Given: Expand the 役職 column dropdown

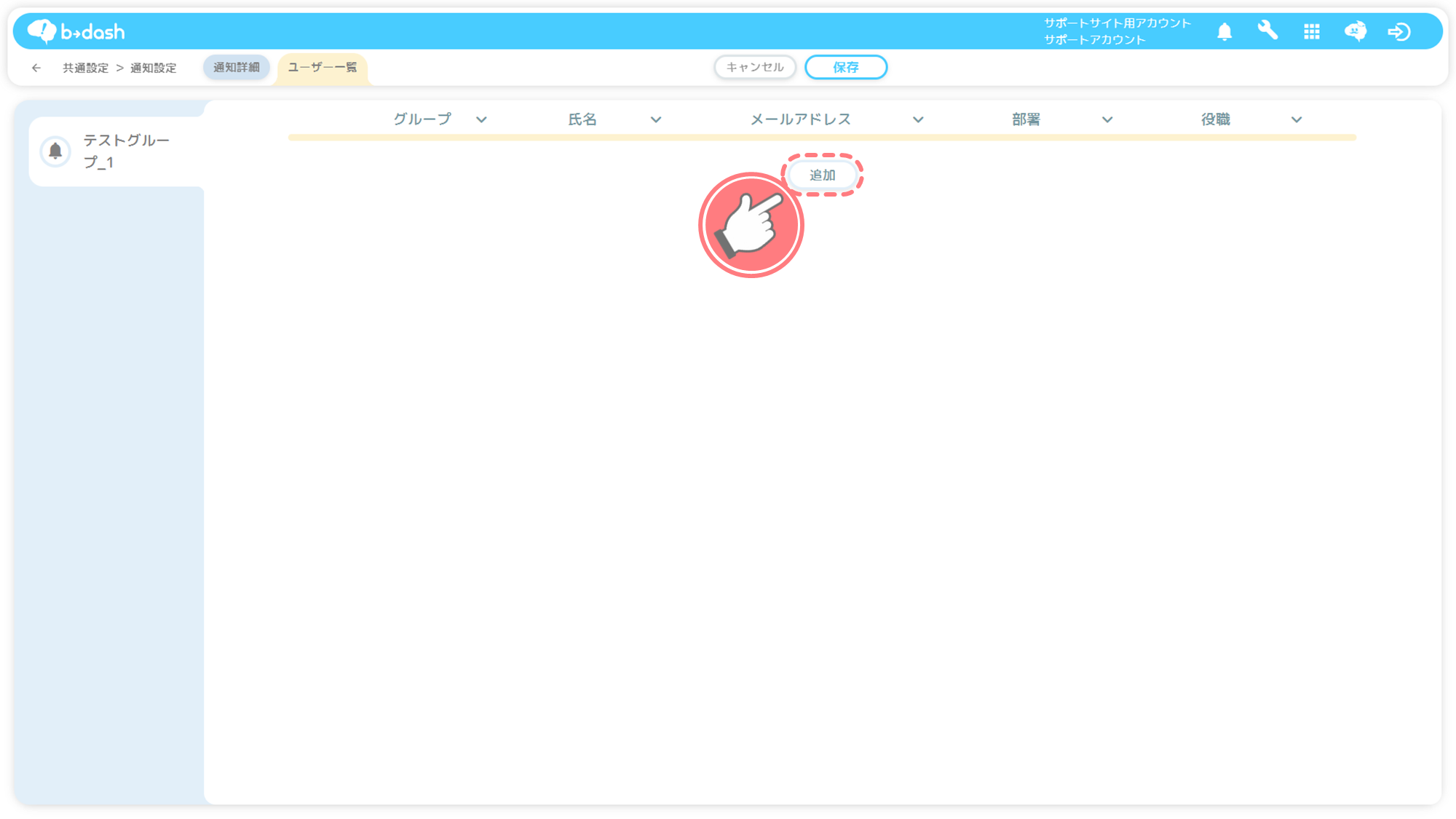Looking at the screenshot, I should 1297,119.
